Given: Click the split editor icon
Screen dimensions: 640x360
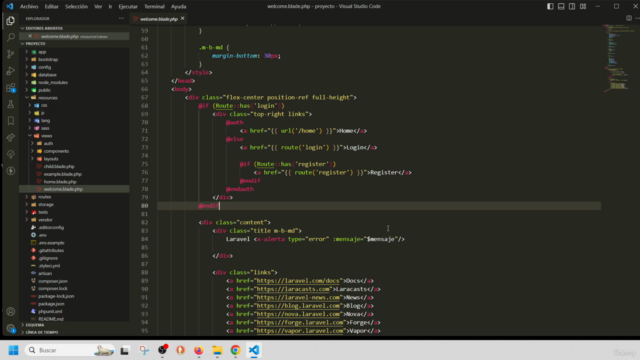Looking at the screenshot, I should tap(629, 18).
